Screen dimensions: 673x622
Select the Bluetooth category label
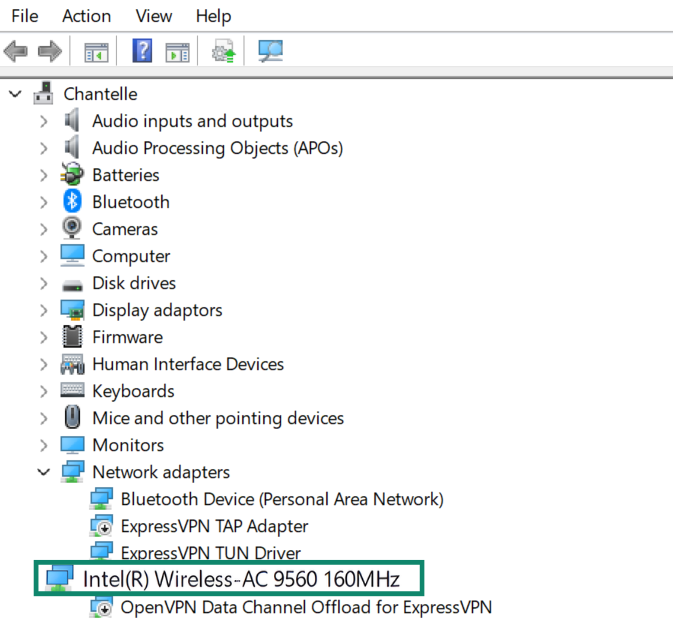pyautogui.click(x=131, y=202)
